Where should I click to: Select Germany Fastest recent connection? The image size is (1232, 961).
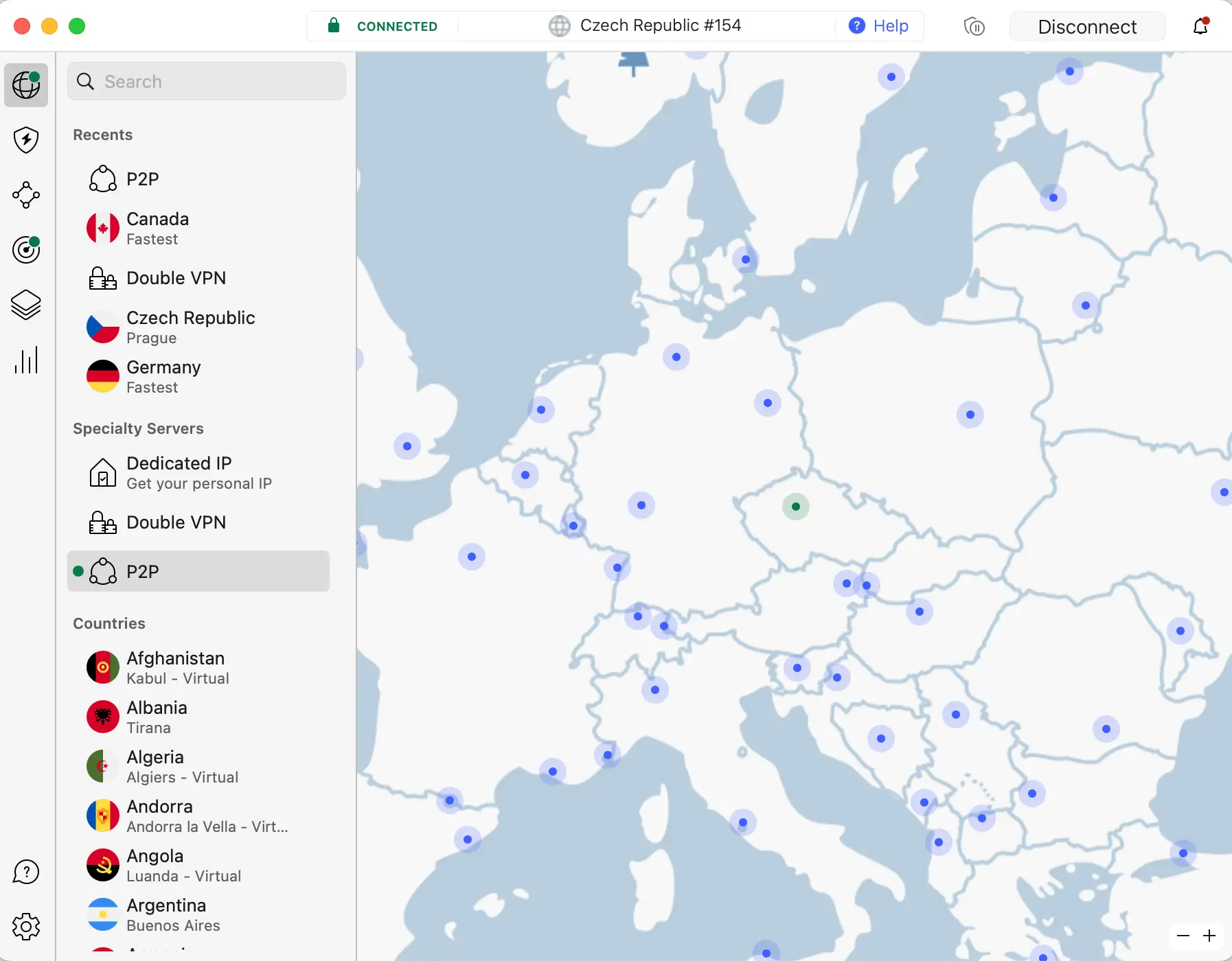click(198, 377)
